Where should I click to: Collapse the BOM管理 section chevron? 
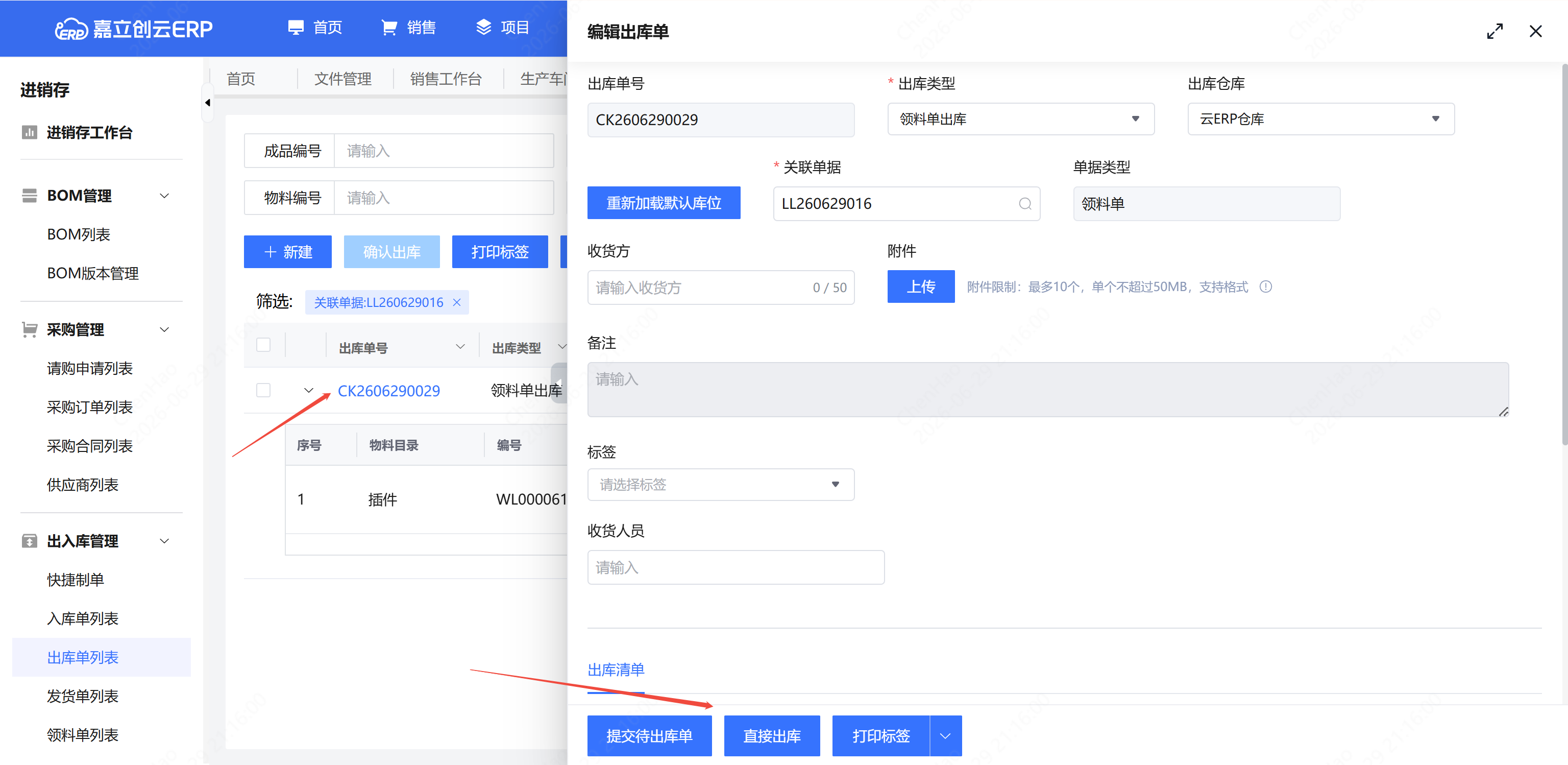click(164, 196)
